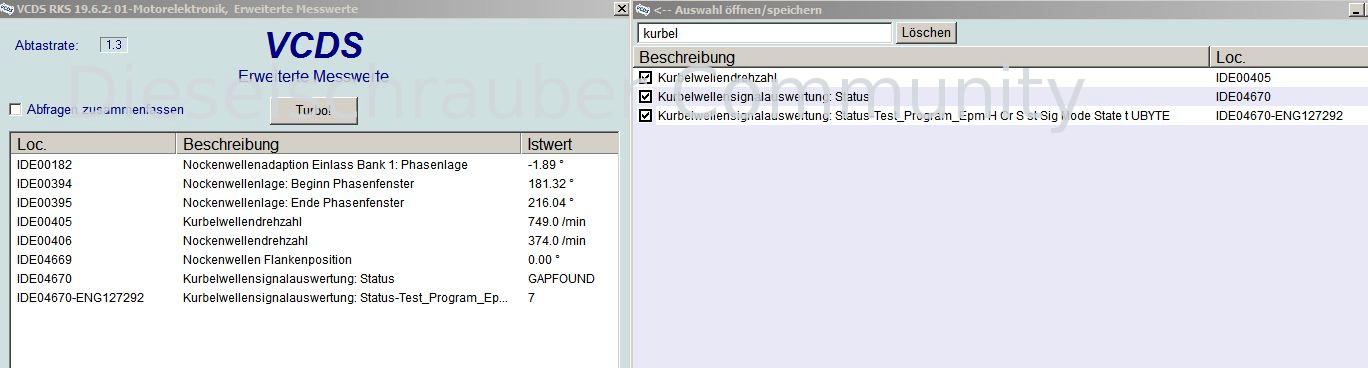Select row IDE00182 in measurements table
The width and height of the screenshot is (1368, 368).
pos(314,165)
